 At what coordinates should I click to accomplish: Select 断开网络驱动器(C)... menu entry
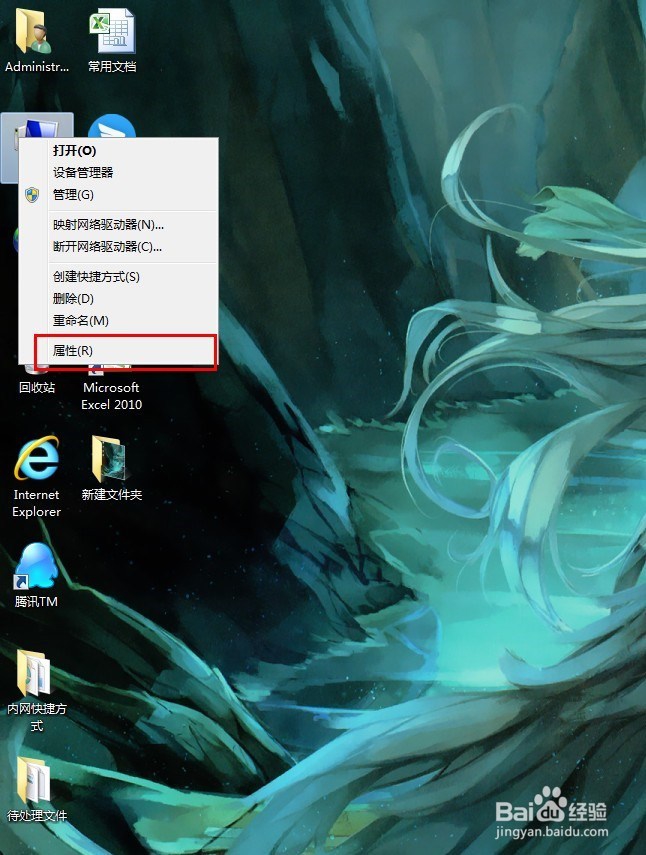pos(118,246)
